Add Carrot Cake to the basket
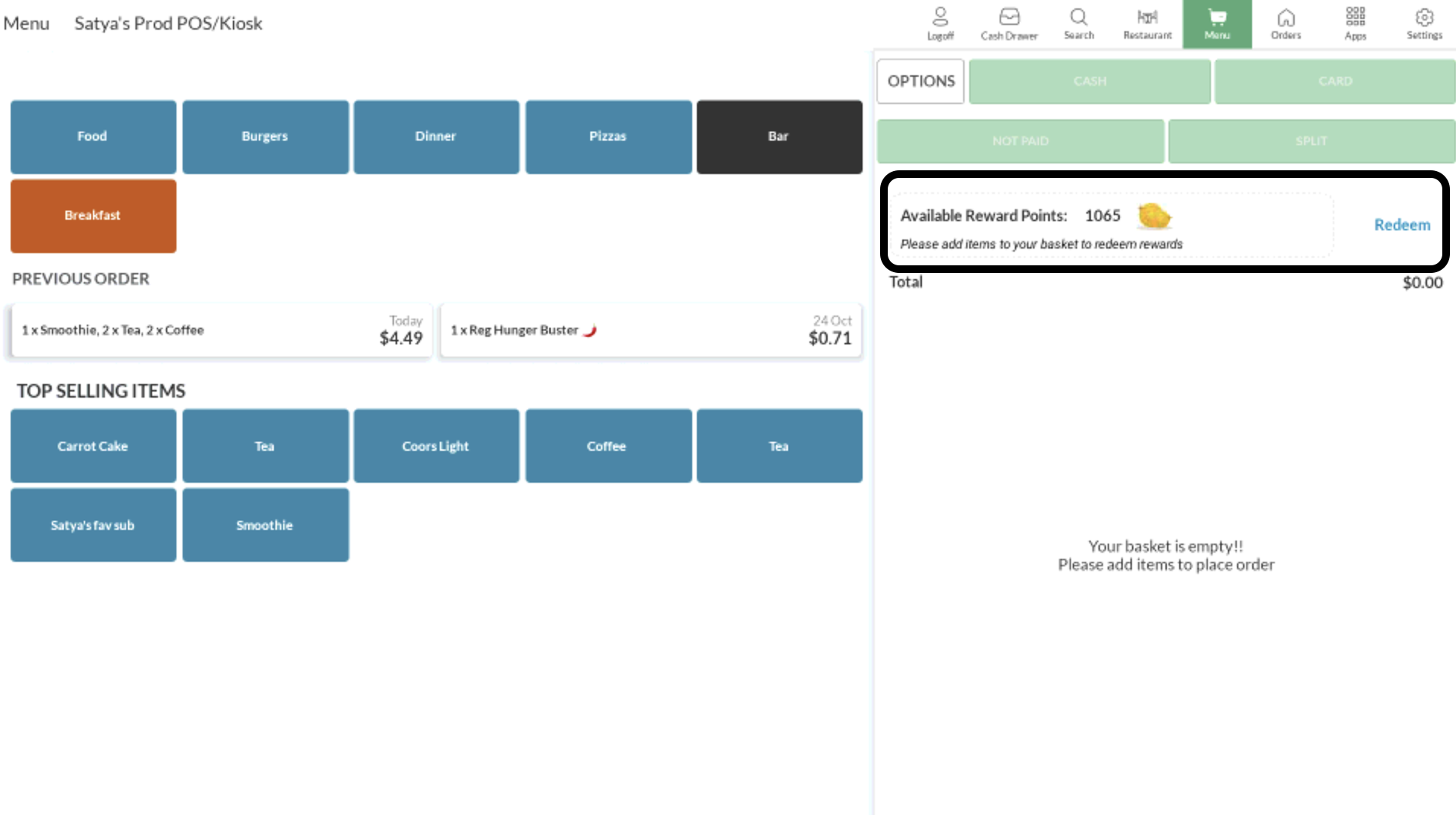 tap(93, 446)
